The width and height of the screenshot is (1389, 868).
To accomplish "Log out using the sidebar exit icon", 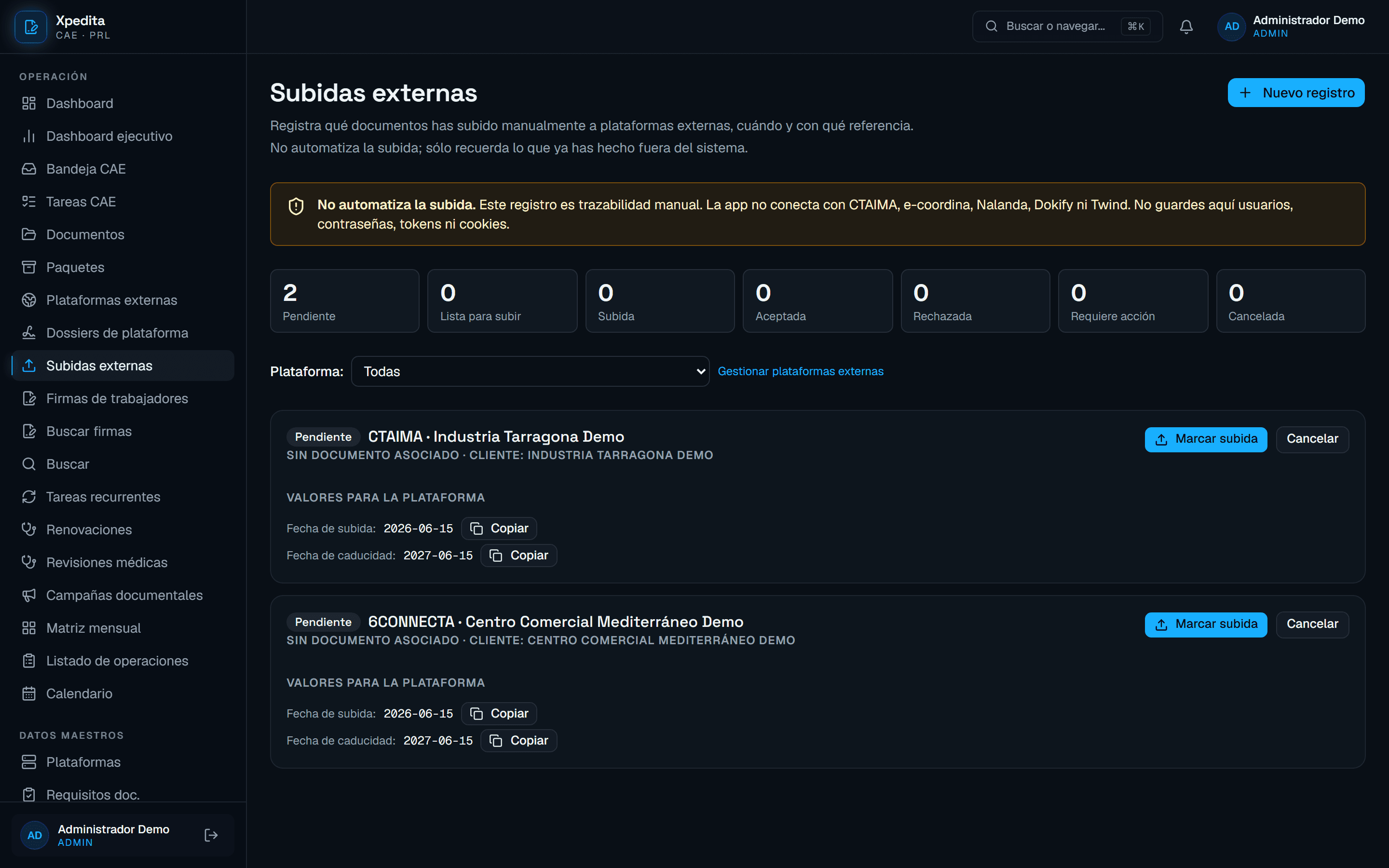I will 211,835.
